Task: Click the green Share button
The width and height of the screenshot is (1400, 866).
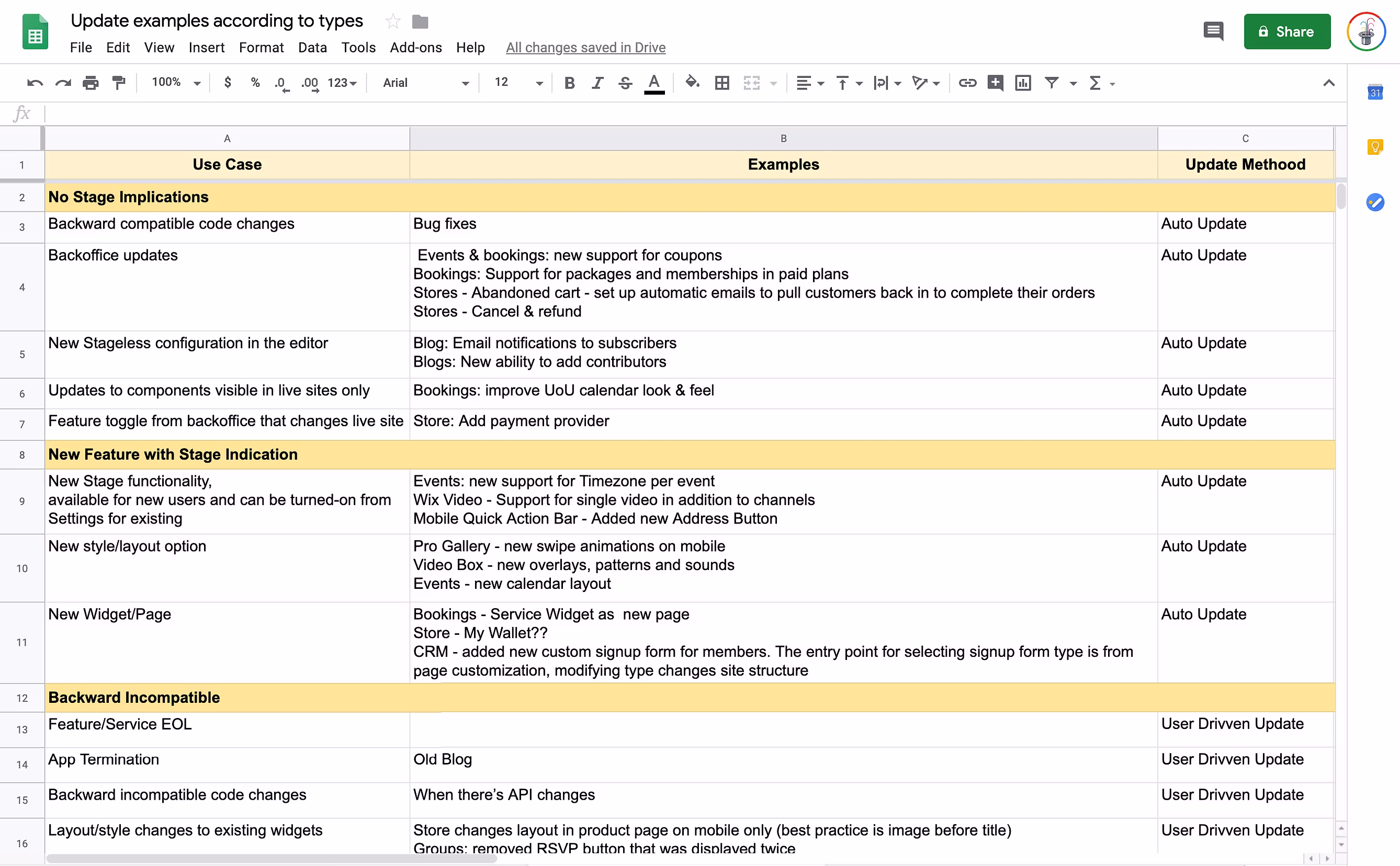Action: (1286, 31)
